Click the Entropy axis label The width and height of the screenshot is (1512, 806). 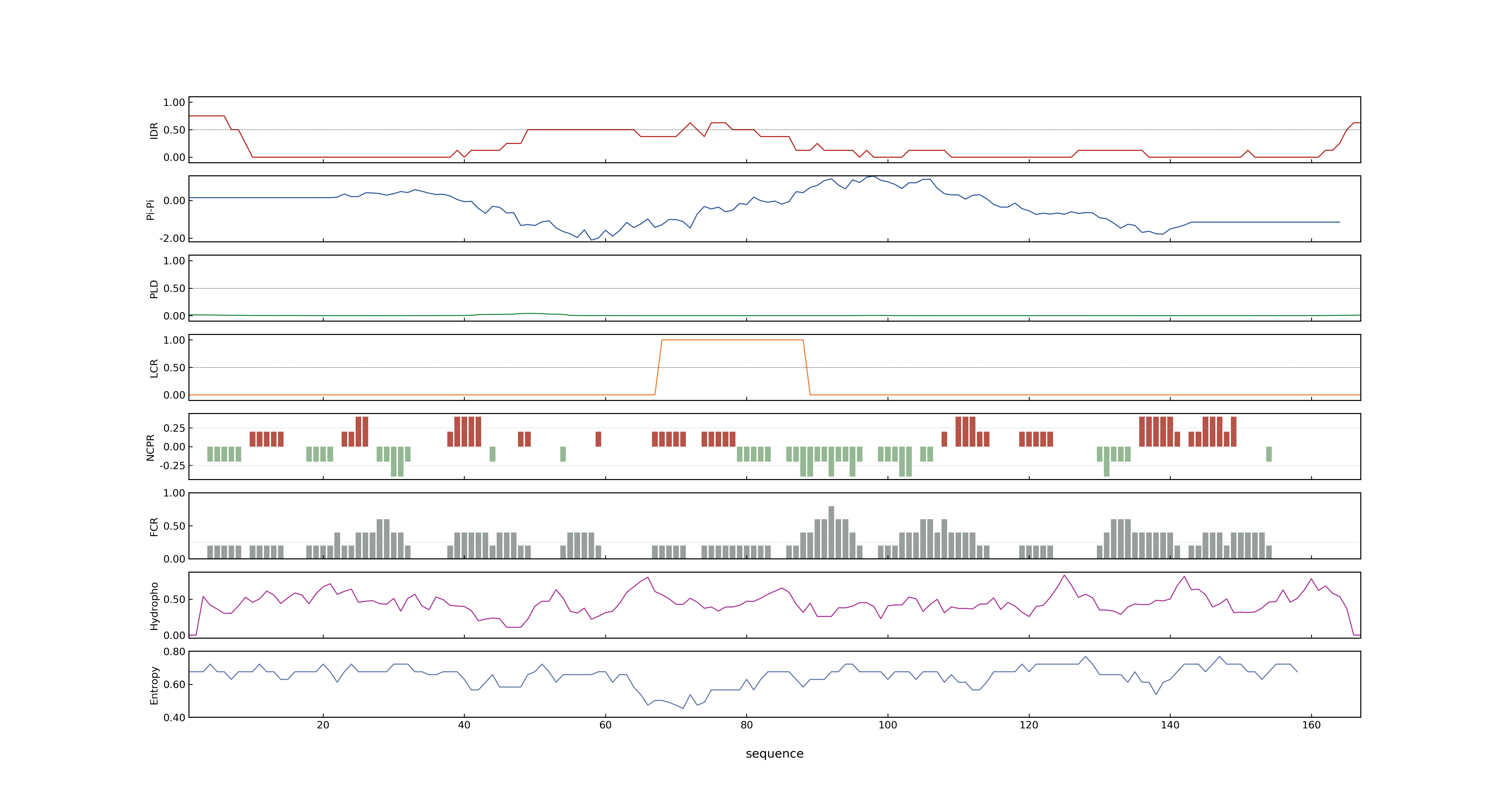(154, 685)
